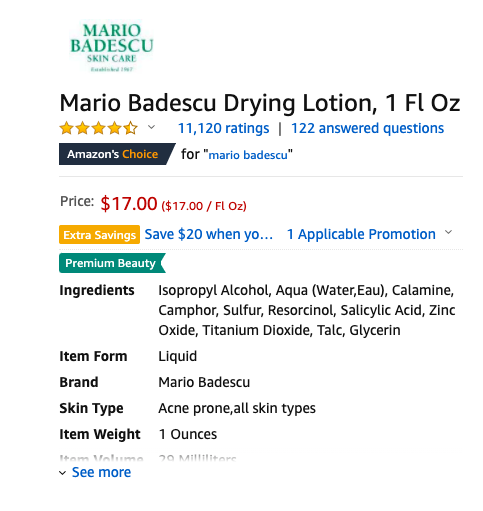Click the Premium Beauty badge
This screenshot has width=483, height=511.
(x=112, y=263)
